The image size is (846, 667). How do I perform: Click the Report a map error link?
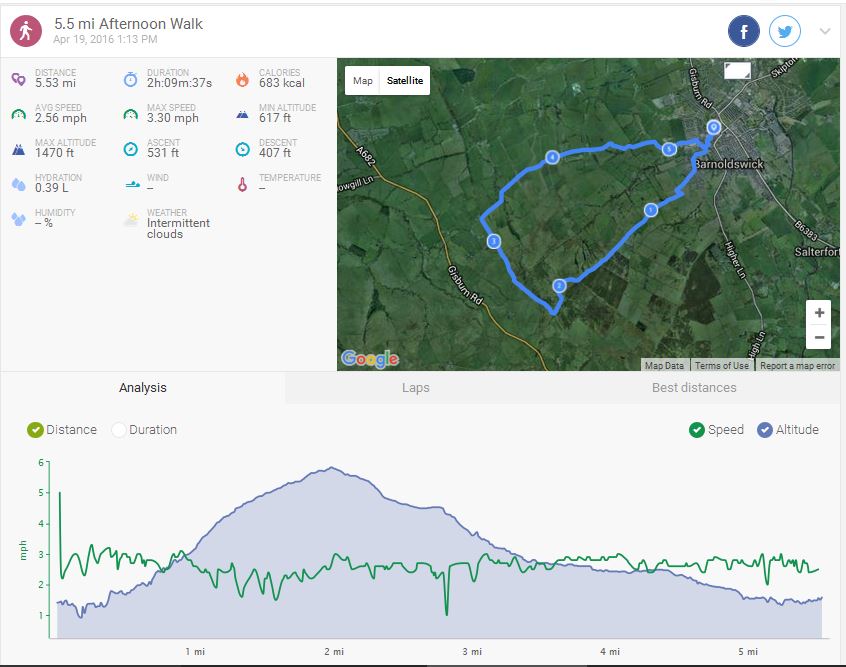(x=797, y=366)
